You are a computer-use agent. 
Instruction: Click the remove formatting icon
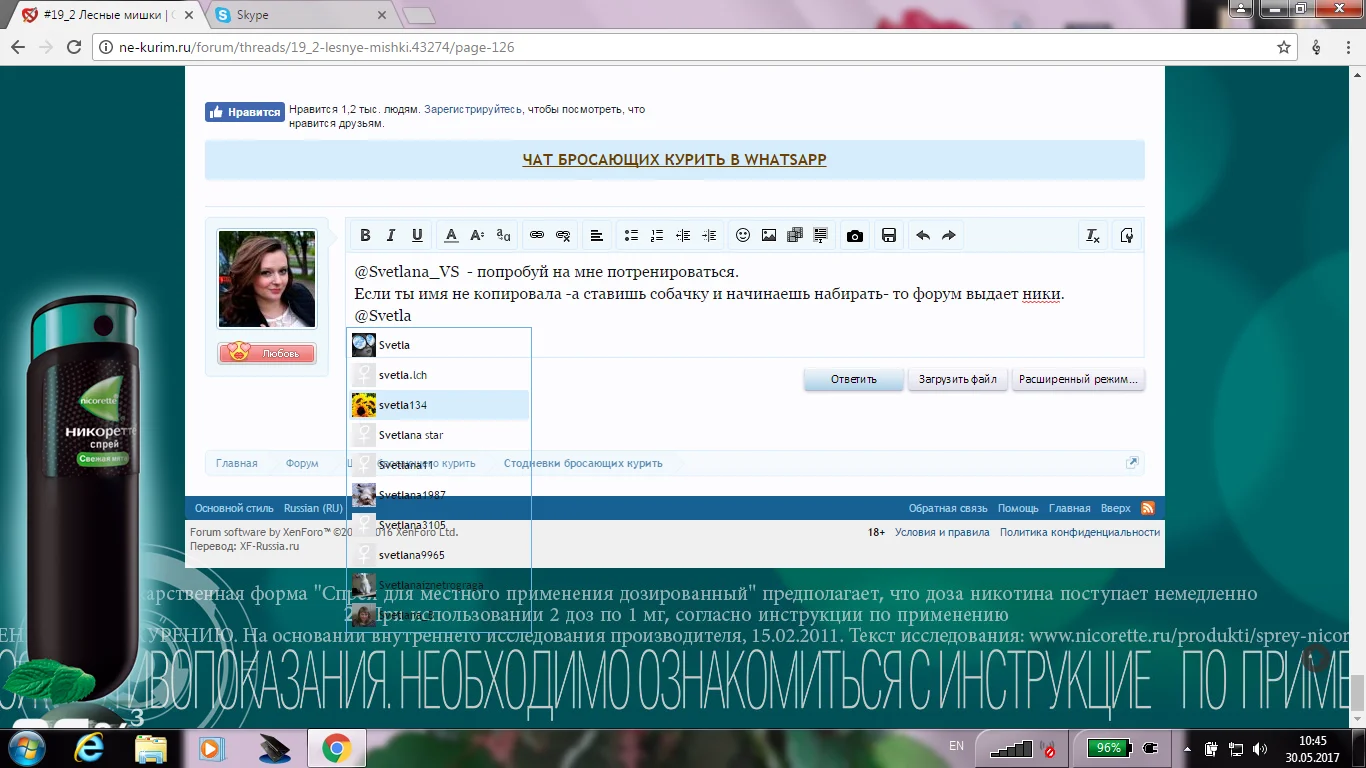pos(1093,236)
